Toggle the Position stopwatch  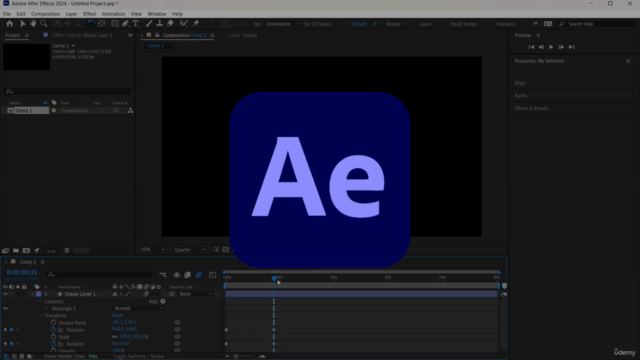[53, 329]
